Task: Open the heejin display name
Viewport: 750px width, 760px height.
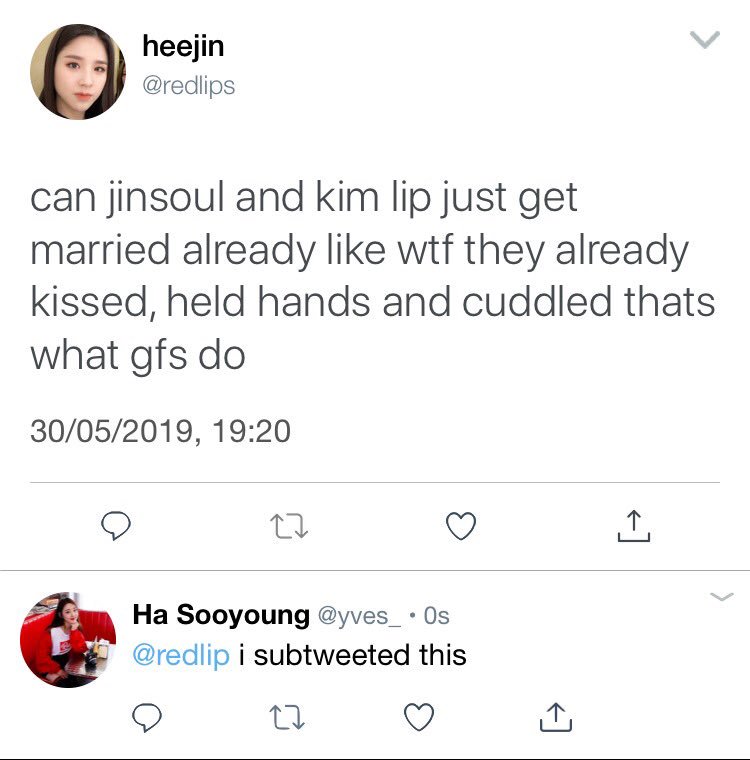Action: point(183,47)
